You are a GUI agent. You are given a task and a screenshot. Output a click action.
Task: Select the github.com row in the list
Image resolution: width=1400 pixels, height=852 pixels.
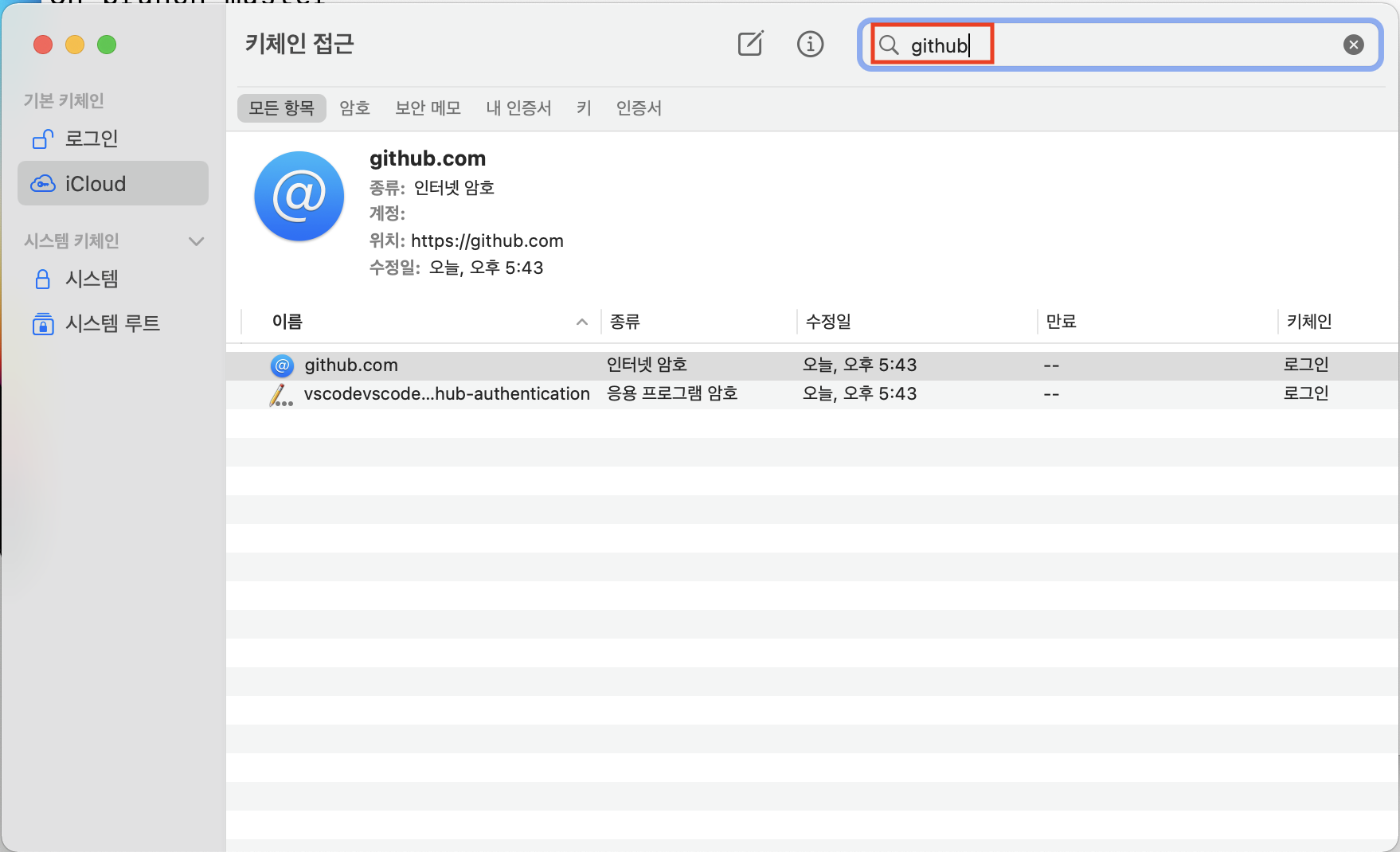(x=812, y=365)
